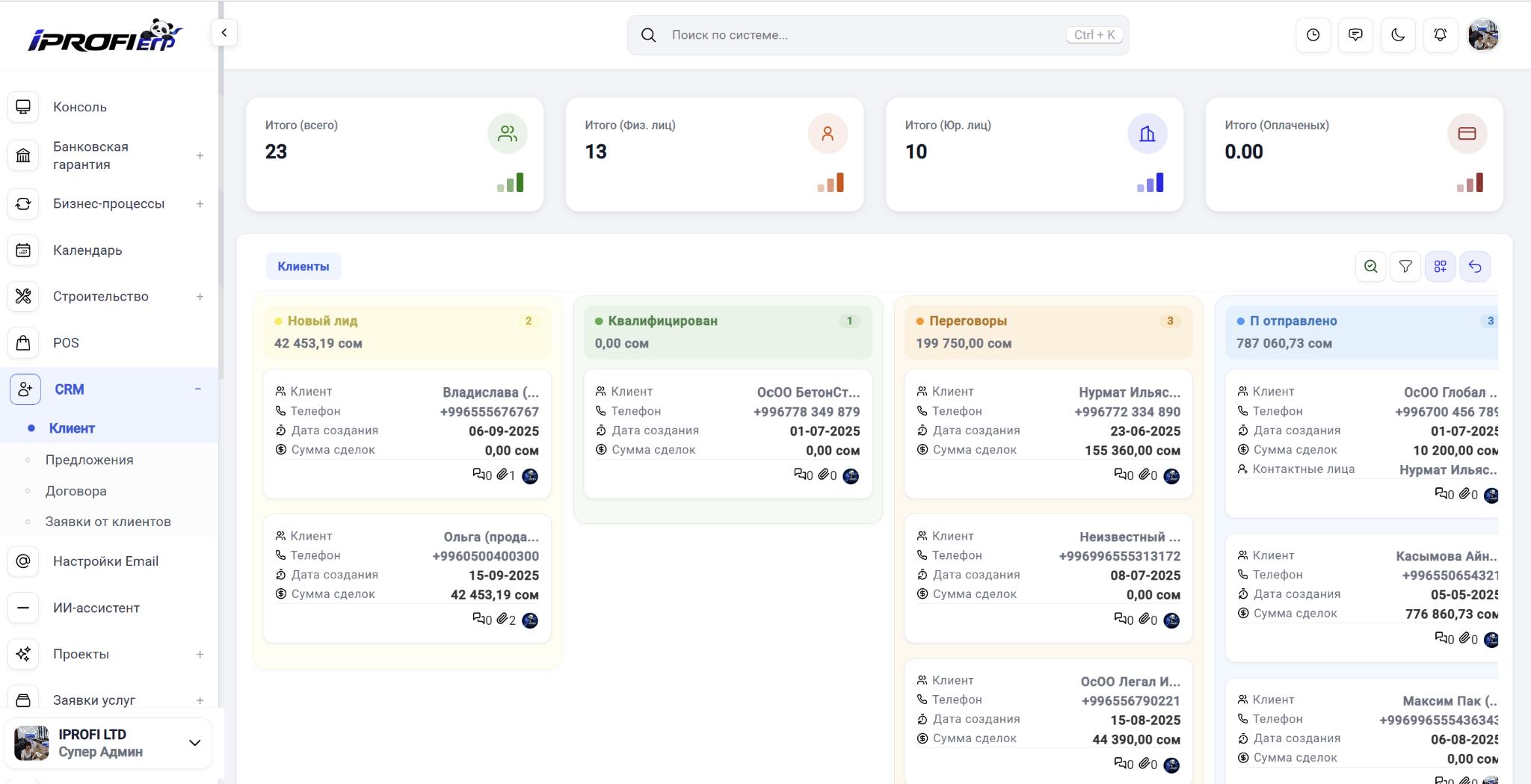This screenshot has height=784, width=1531.
Task: Click the search magnifier icon in the search bar
Action: click(648, 35)
